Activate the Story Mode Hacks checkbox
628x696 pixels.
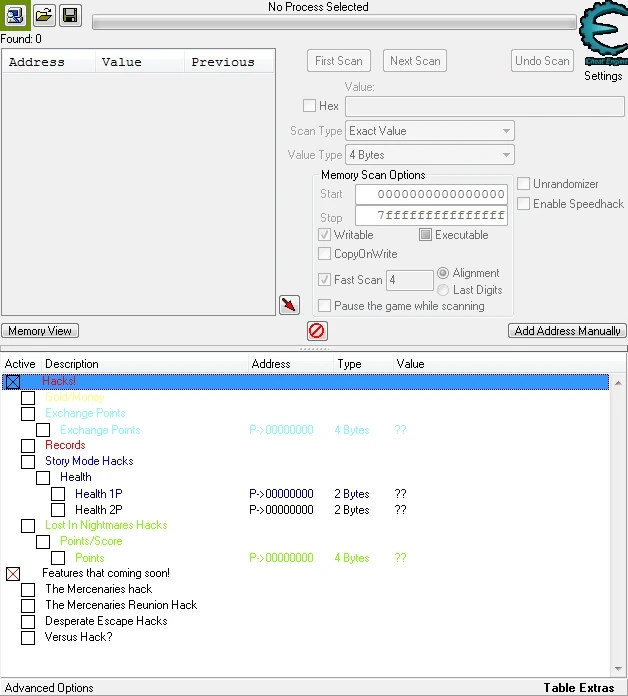[x=28, y=462]
